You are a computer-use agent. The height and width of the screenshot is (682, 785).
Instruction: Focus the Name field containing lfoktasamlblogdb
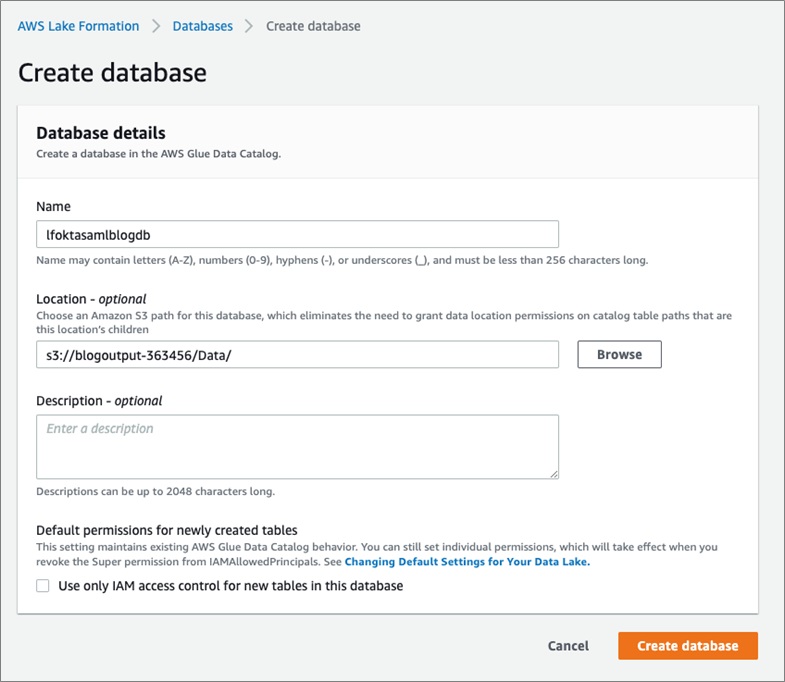coord(297,234)
